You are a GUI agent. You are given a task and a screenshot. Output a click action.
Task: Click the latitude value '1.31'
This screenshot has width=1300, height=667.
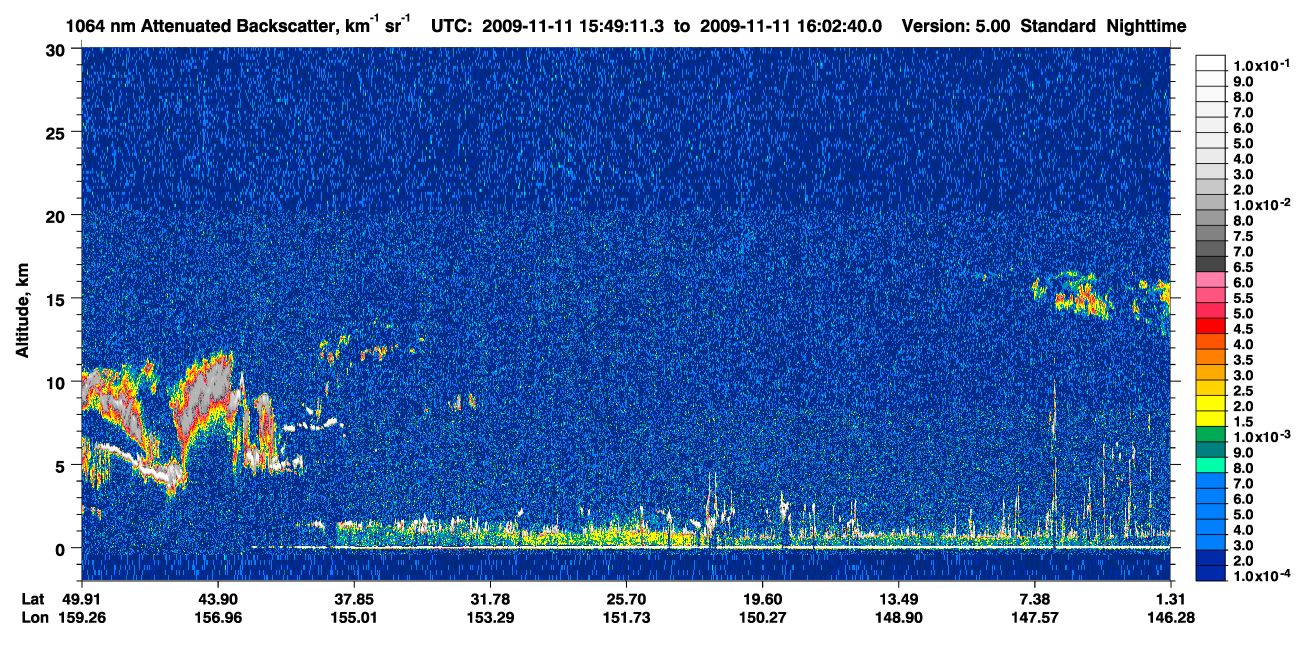pyautogui.click(x=1170, y=599)
